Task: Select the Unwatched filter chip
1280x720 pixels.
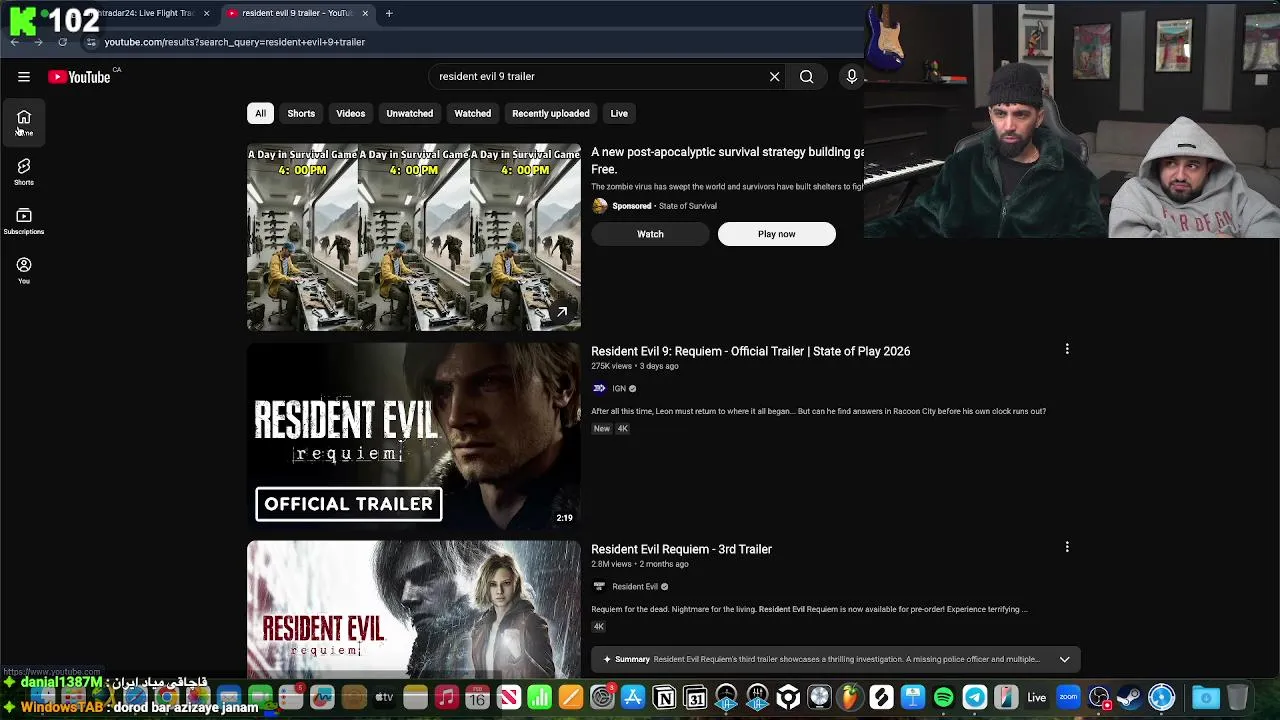Action: tap(409, 113)
